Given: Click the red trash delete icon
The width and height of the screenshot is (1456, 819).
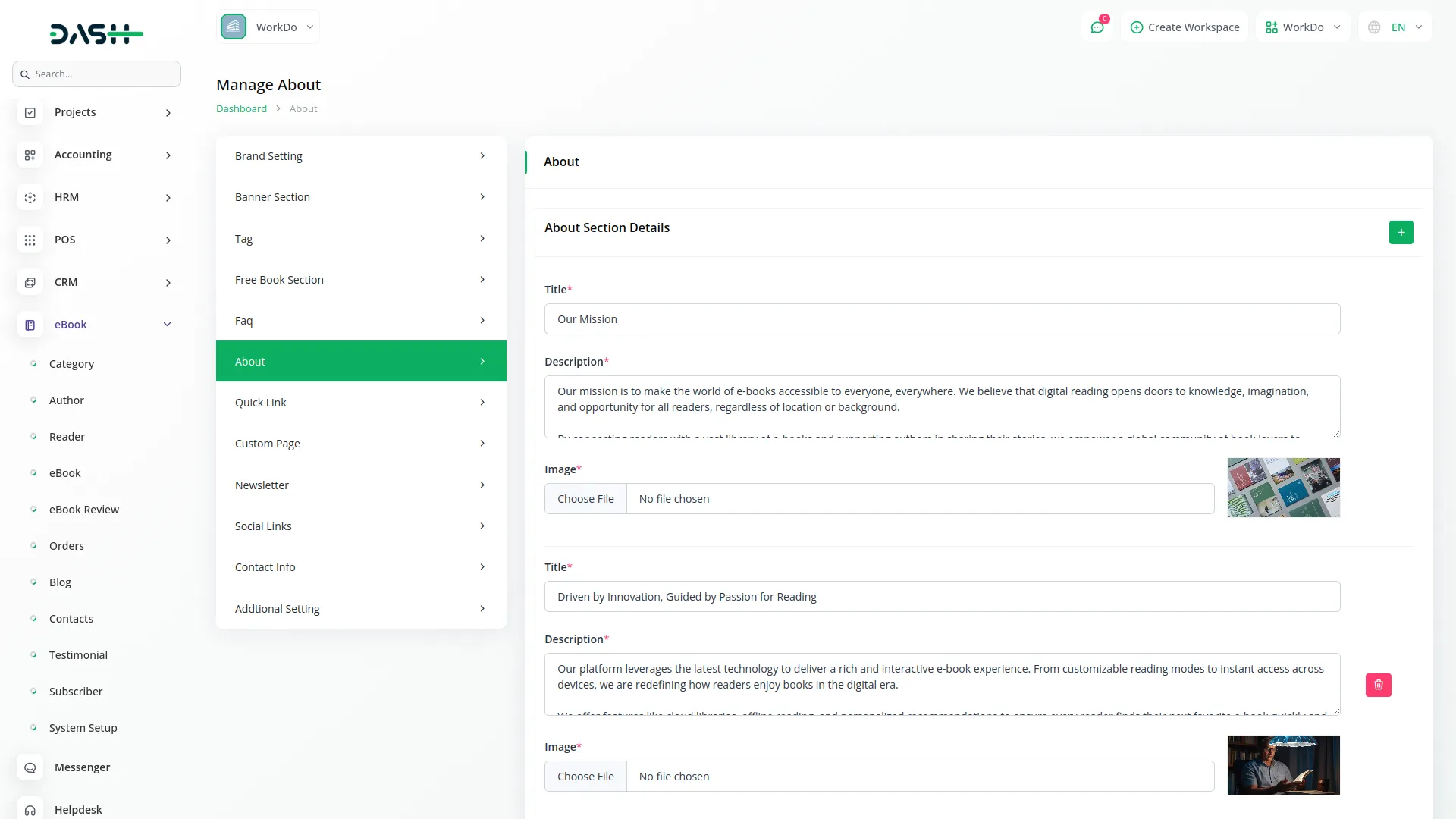Looking at the screenshot, I should tap(1378, 685).
